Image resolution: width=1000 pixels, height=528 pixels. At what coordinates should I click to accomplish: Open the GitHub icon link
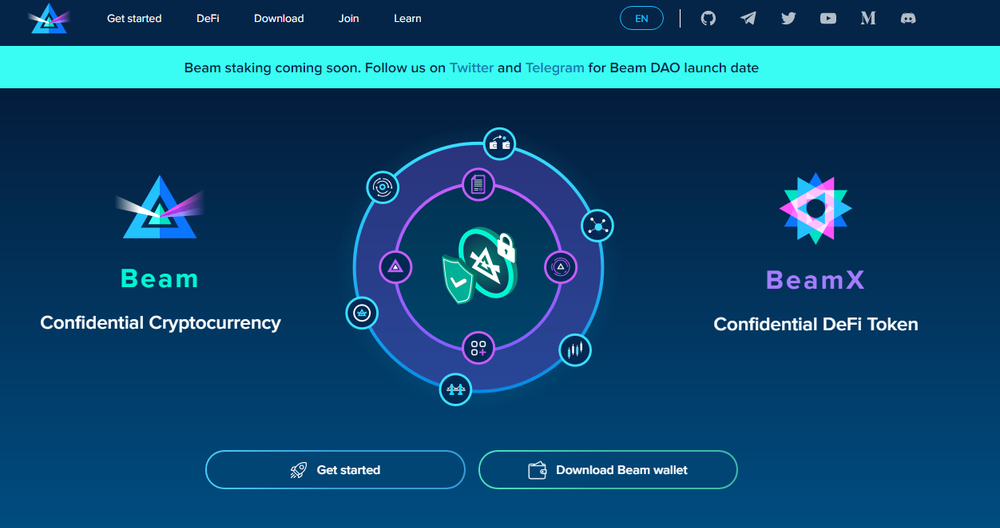708,18
